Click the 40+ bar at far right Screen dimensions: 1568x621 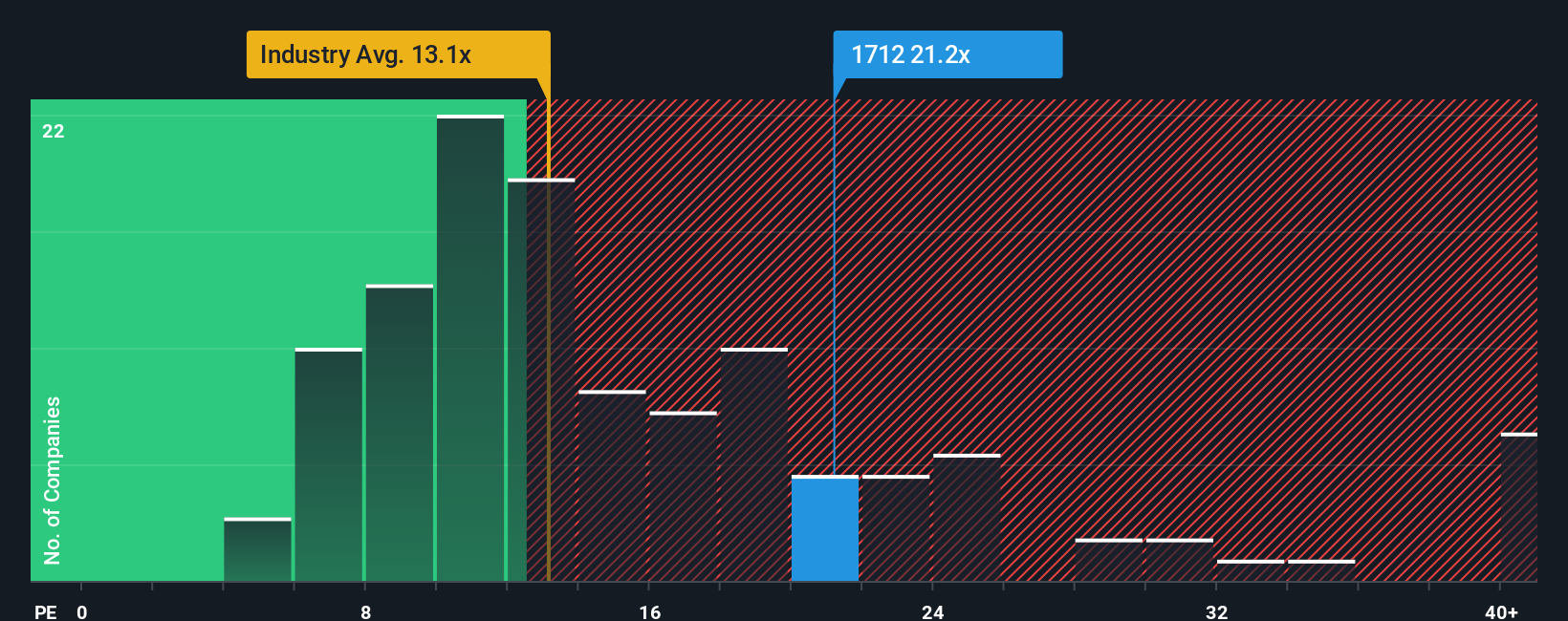(x=1519, y=507)
